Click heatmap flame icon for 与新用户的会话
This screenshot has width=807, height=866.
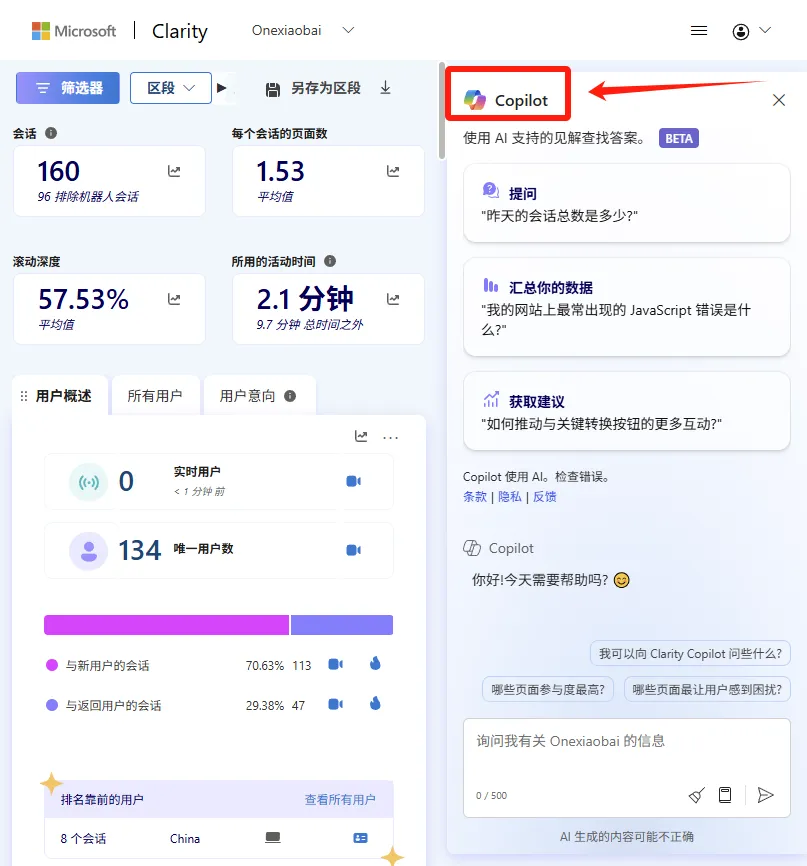[x=375, y=663]
